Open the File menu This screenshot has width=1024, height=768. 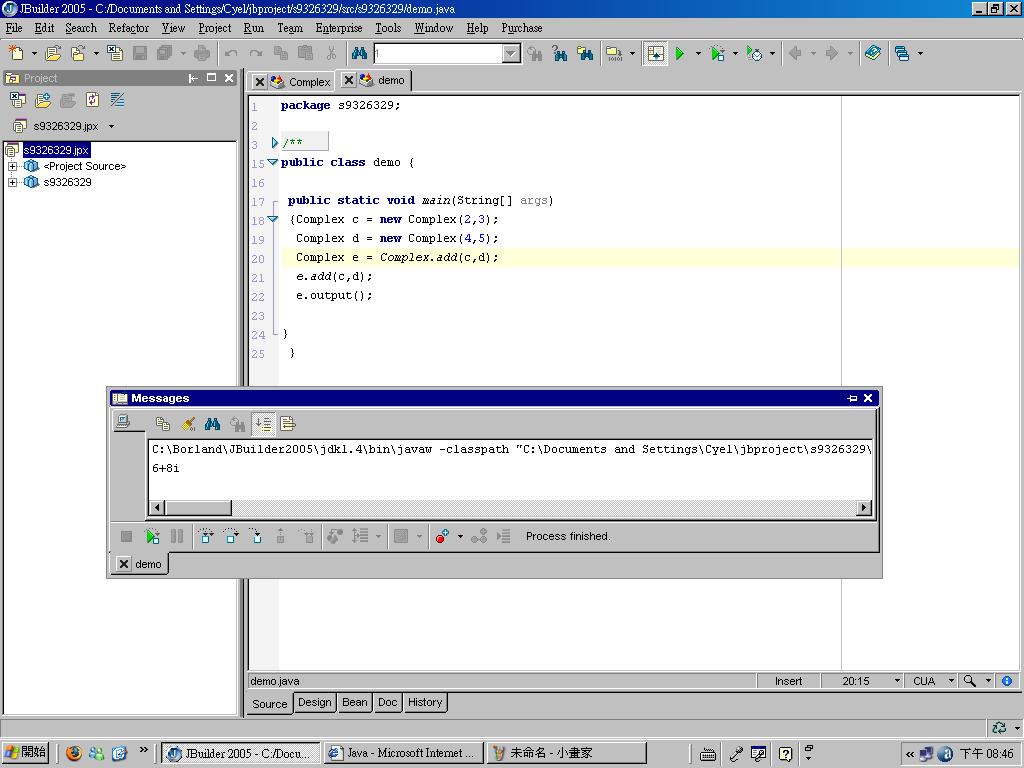click(x=14, y=28)
